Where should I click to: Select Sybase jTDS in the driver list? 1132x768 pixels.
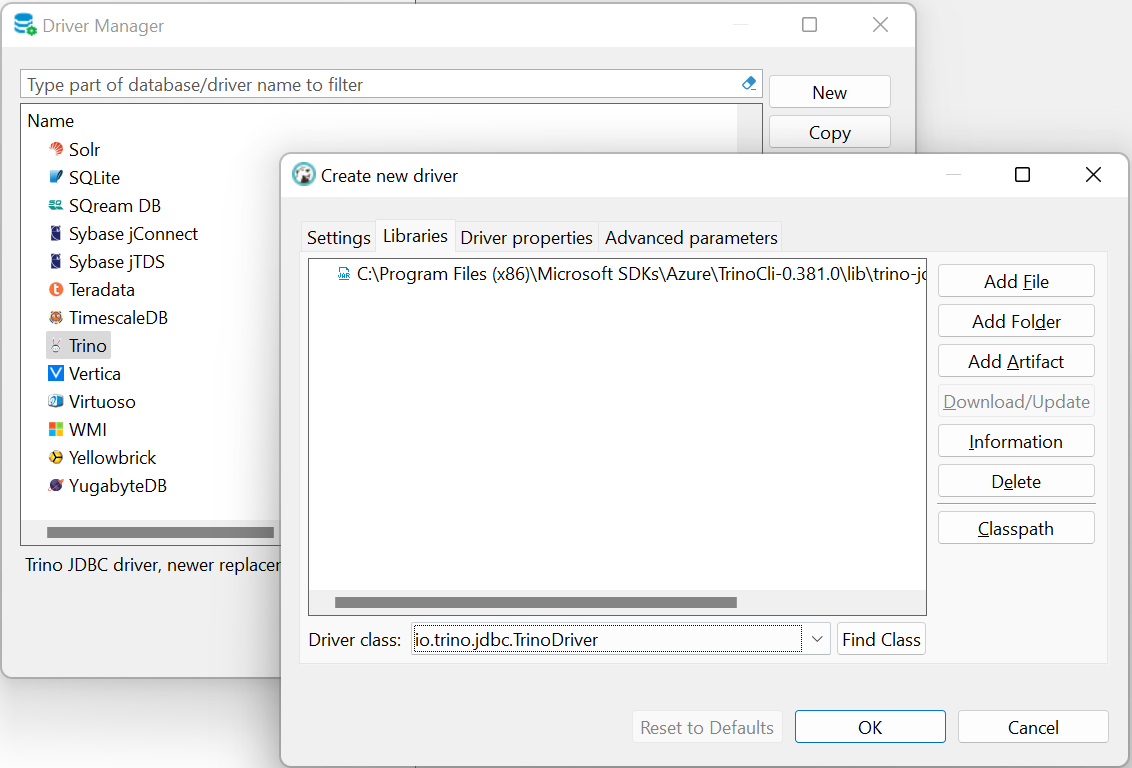[x=117, y=262]
